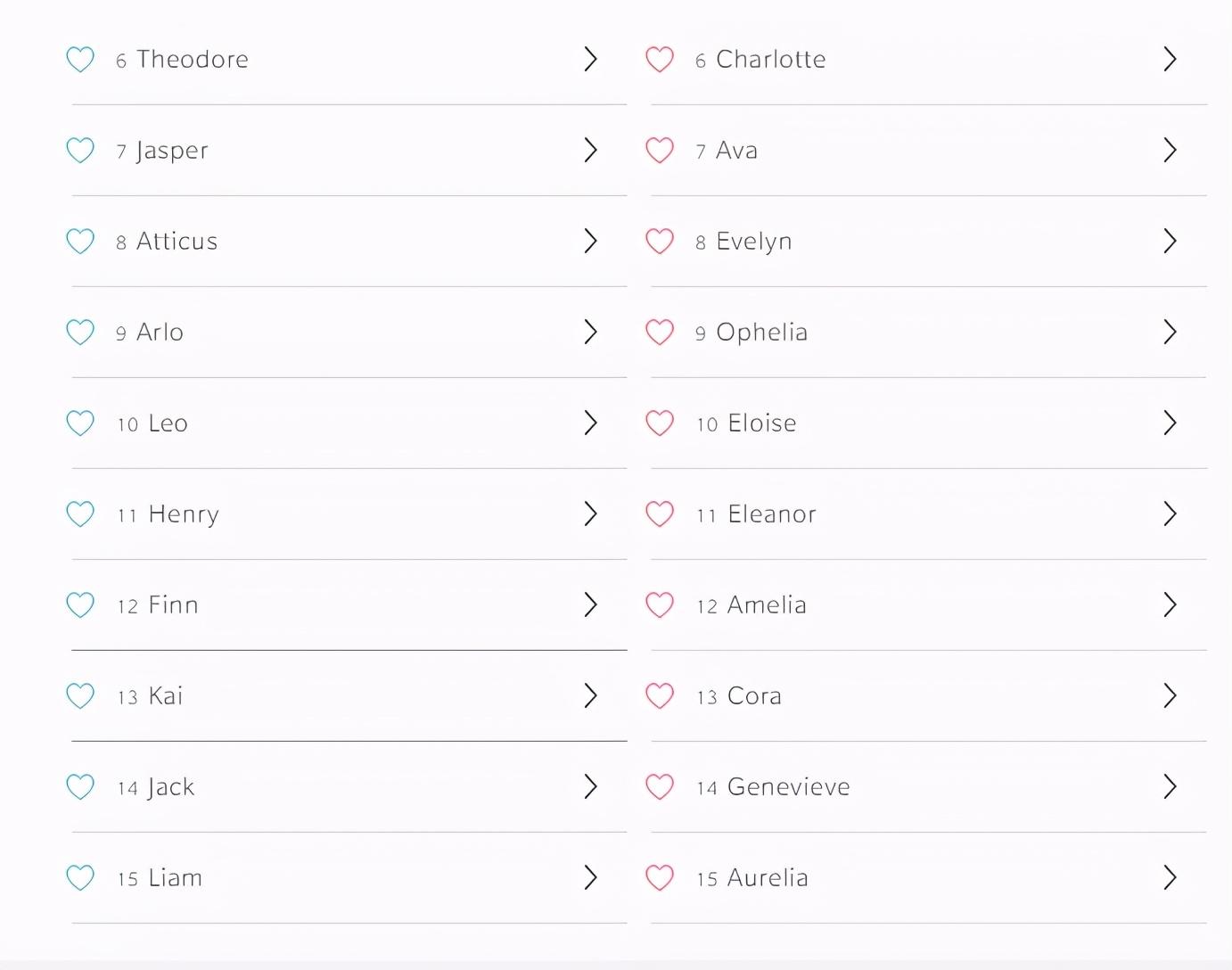Add Genevieve to favorites via heart
1232x970 pixels.
pyautogui.click(x=660, y=787)
